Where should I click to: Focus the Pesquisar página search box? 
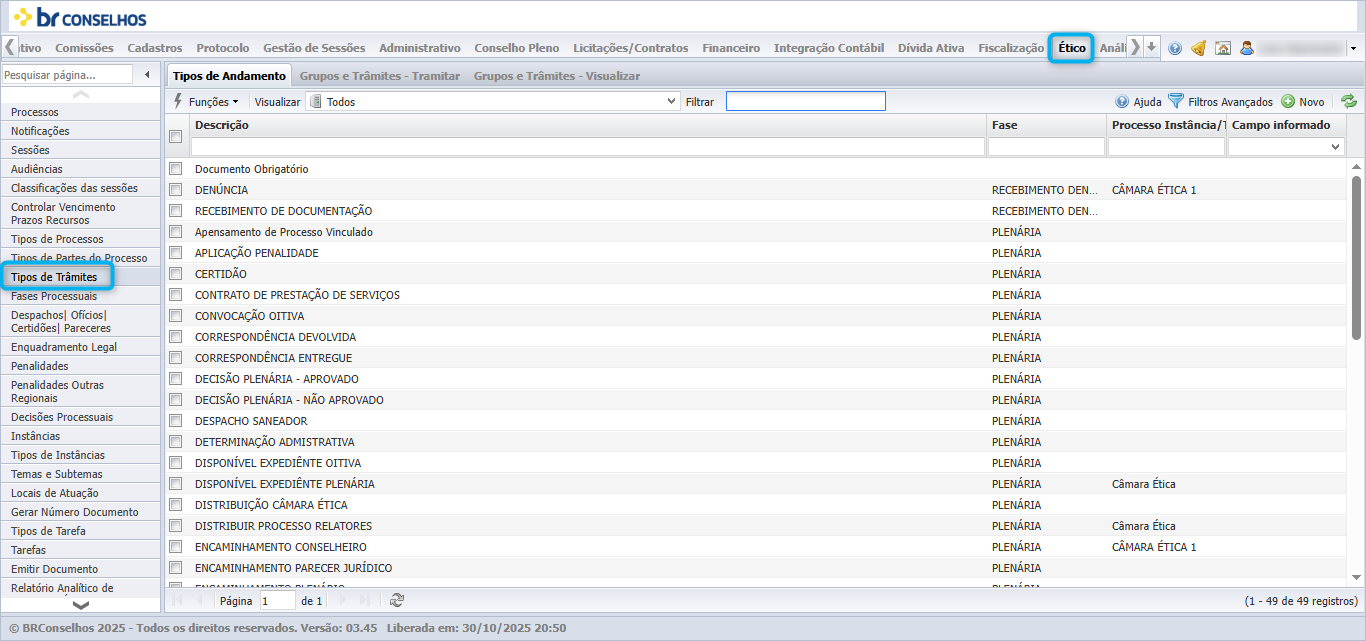click(67, 75)
